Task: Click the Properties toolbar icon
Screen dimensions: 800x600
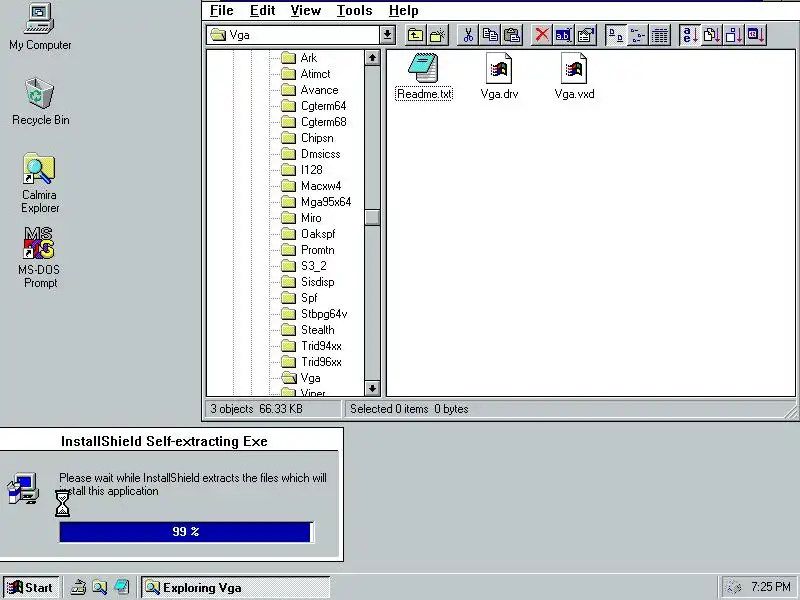Action: tap(586, 35)
